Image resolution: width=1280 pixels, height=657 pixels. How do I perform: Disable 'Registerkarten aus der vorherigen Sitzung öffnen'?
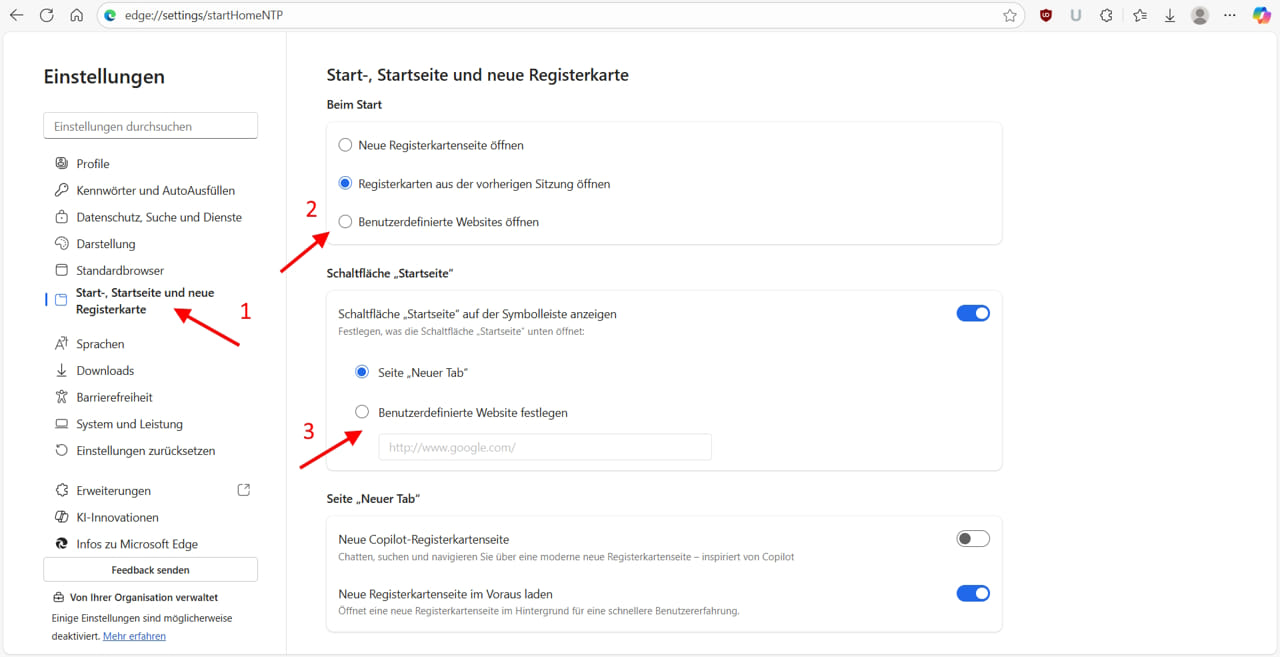(x=345, y=183)
